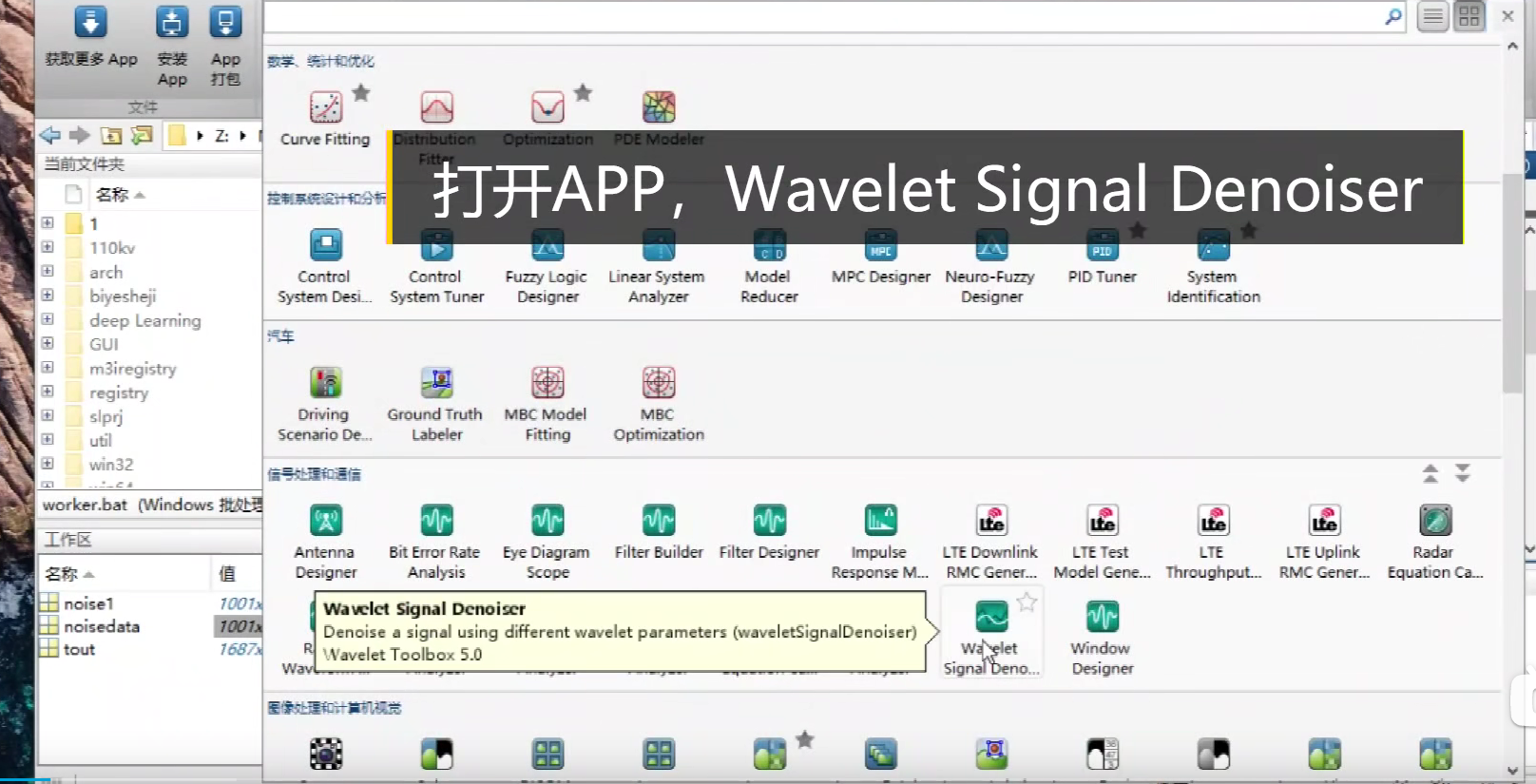Switch apps gallery to grid view
The height and width of the screenshot is (784, 1536).
coord(1469,16)
